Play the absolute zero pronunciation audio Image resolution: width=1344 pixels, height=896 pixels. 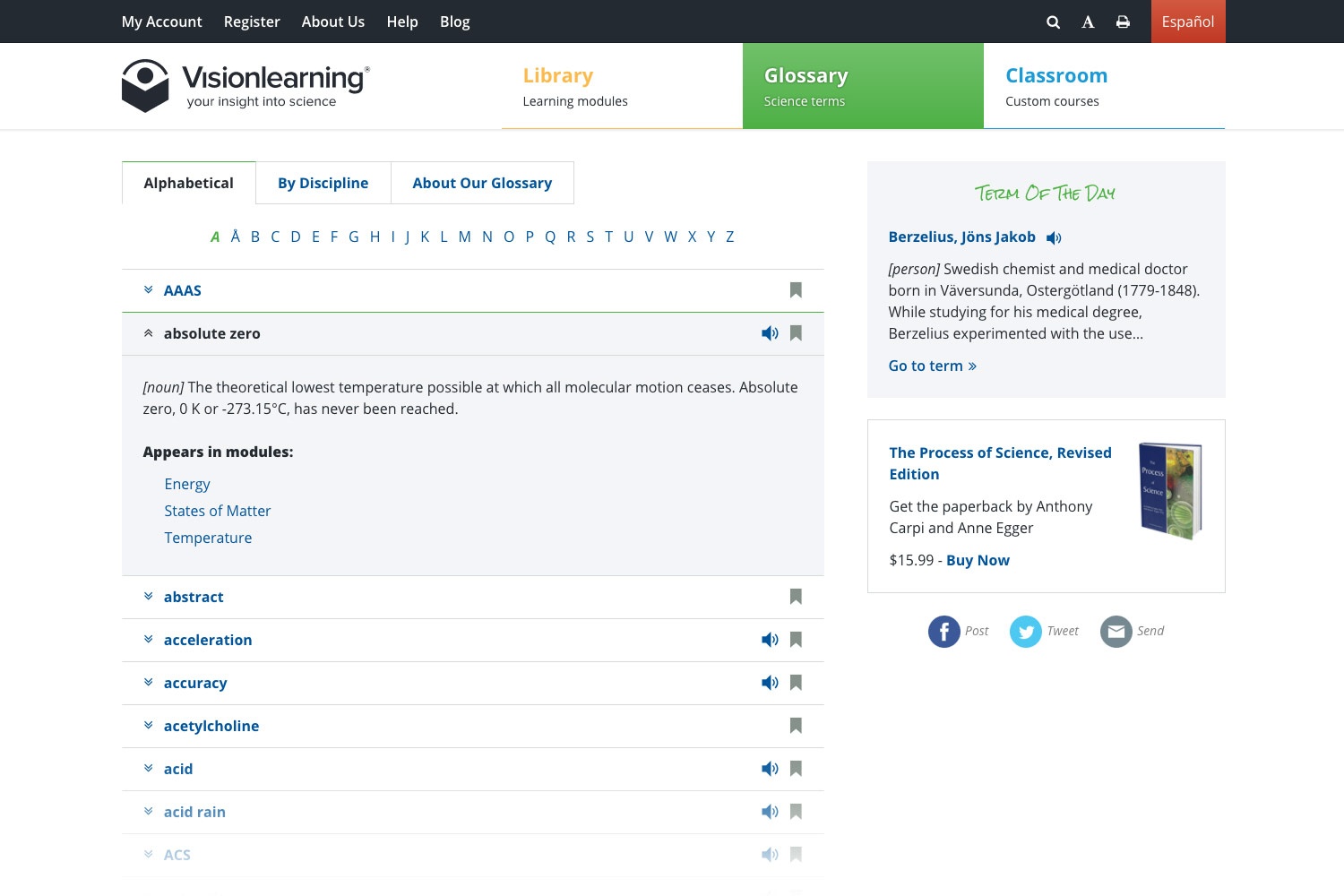770,333
